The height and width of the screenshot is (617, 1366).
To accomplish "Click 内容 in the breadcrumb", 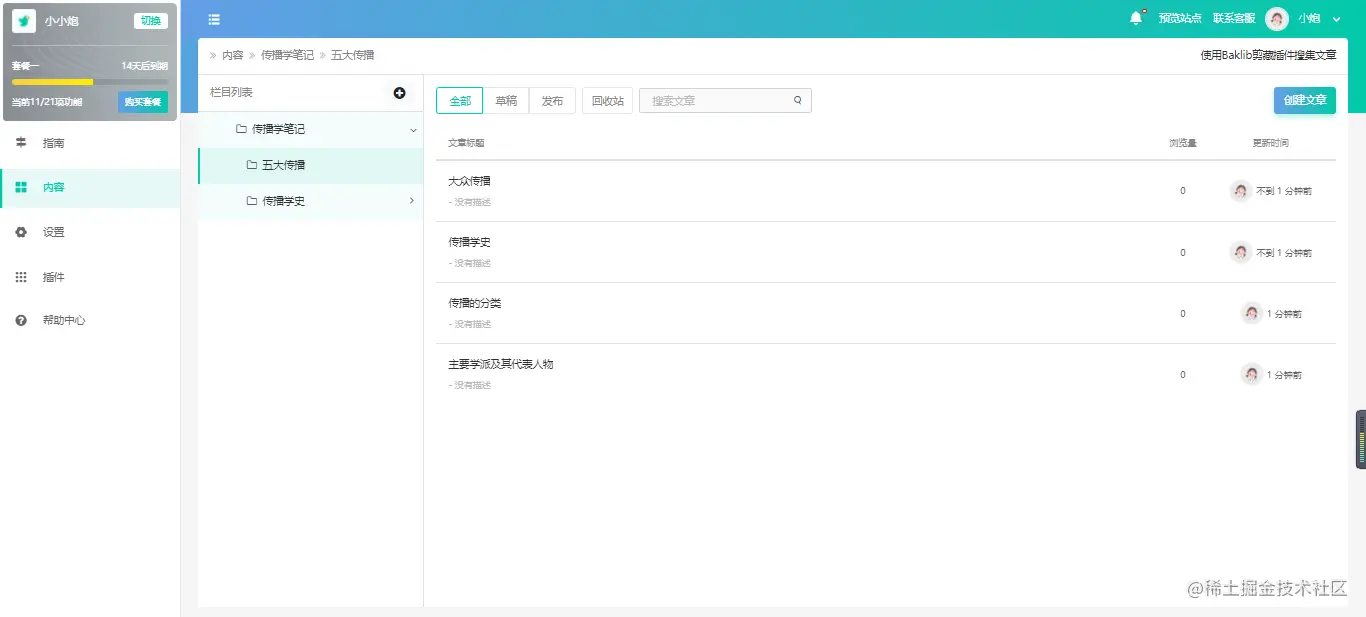I will pyautogui.click(x=232, y=56).
